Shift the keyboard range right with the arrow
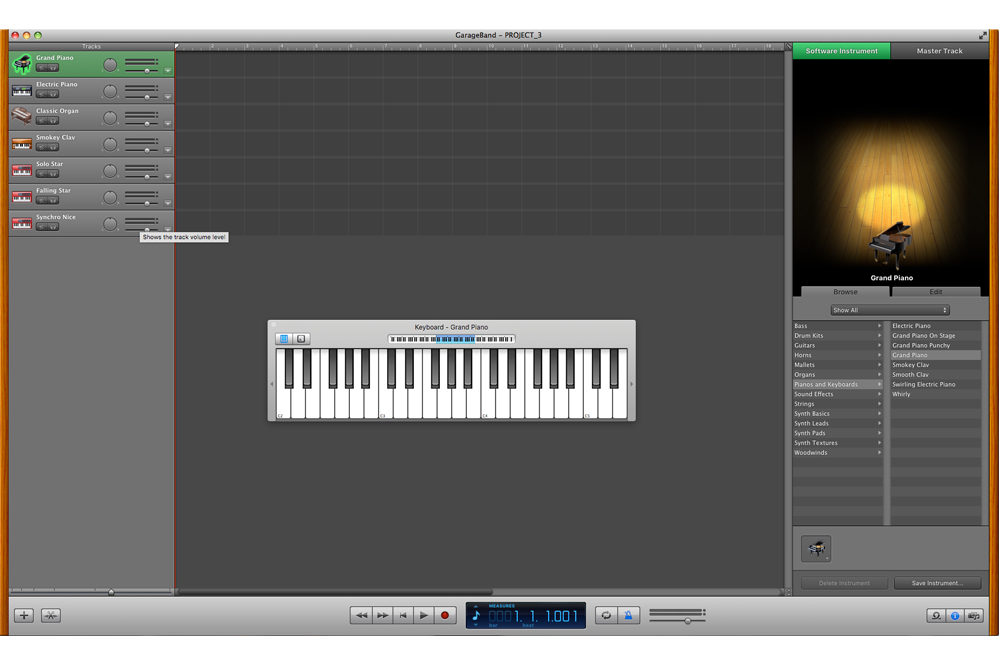 tap(631, 384)
